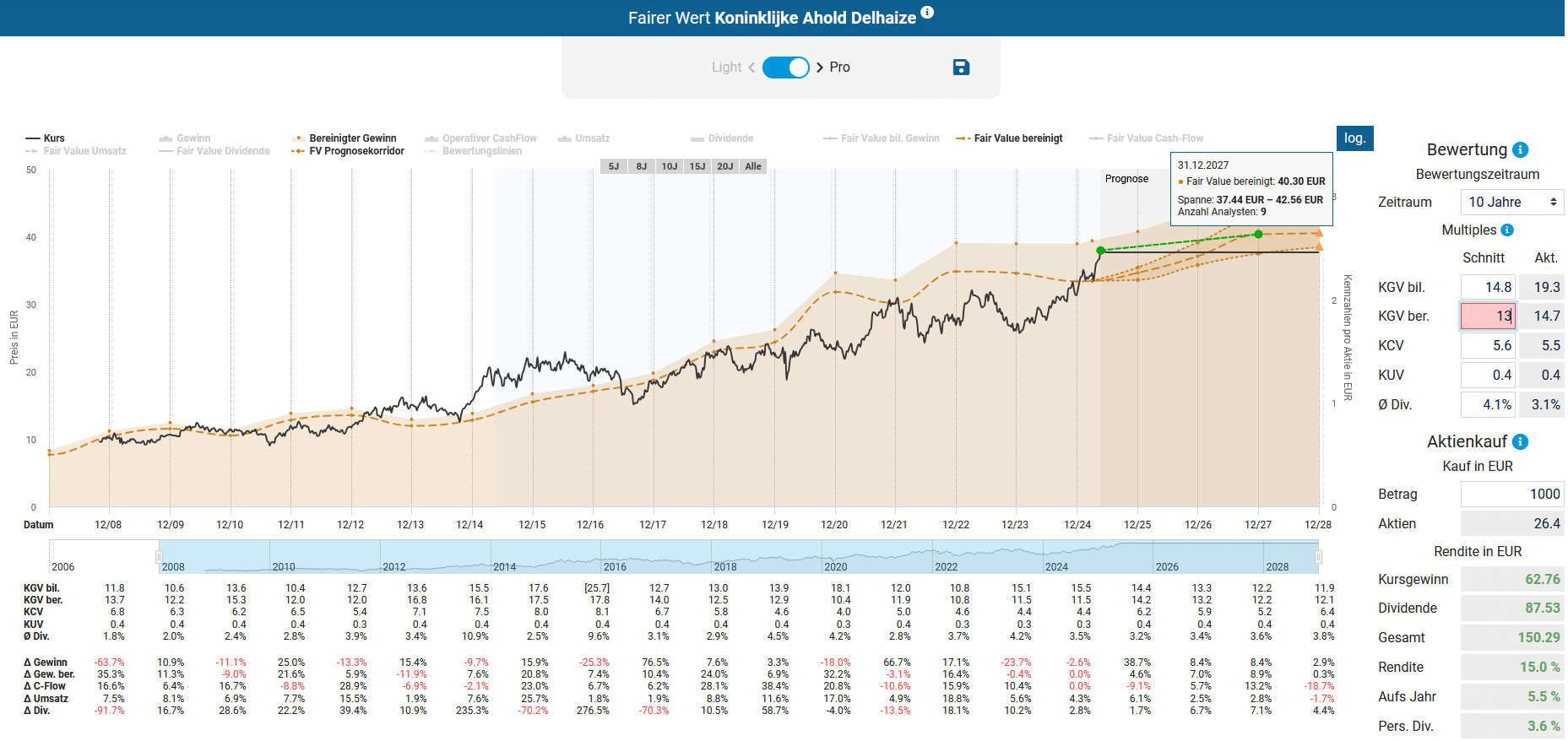1568x741 pixels.
Task: Click the Dividende return value 87.53
Action: point(1511,608)
